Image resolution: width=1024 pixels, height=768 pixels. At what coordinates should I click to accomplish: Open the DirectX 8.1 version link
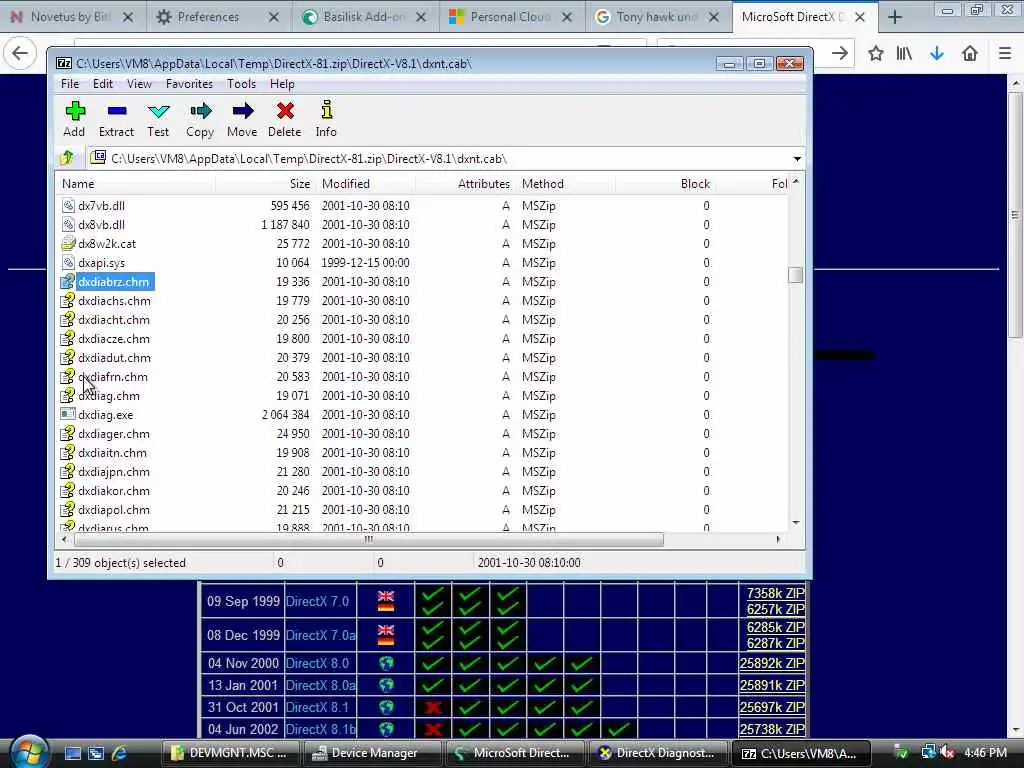click(x=317, y=707)
